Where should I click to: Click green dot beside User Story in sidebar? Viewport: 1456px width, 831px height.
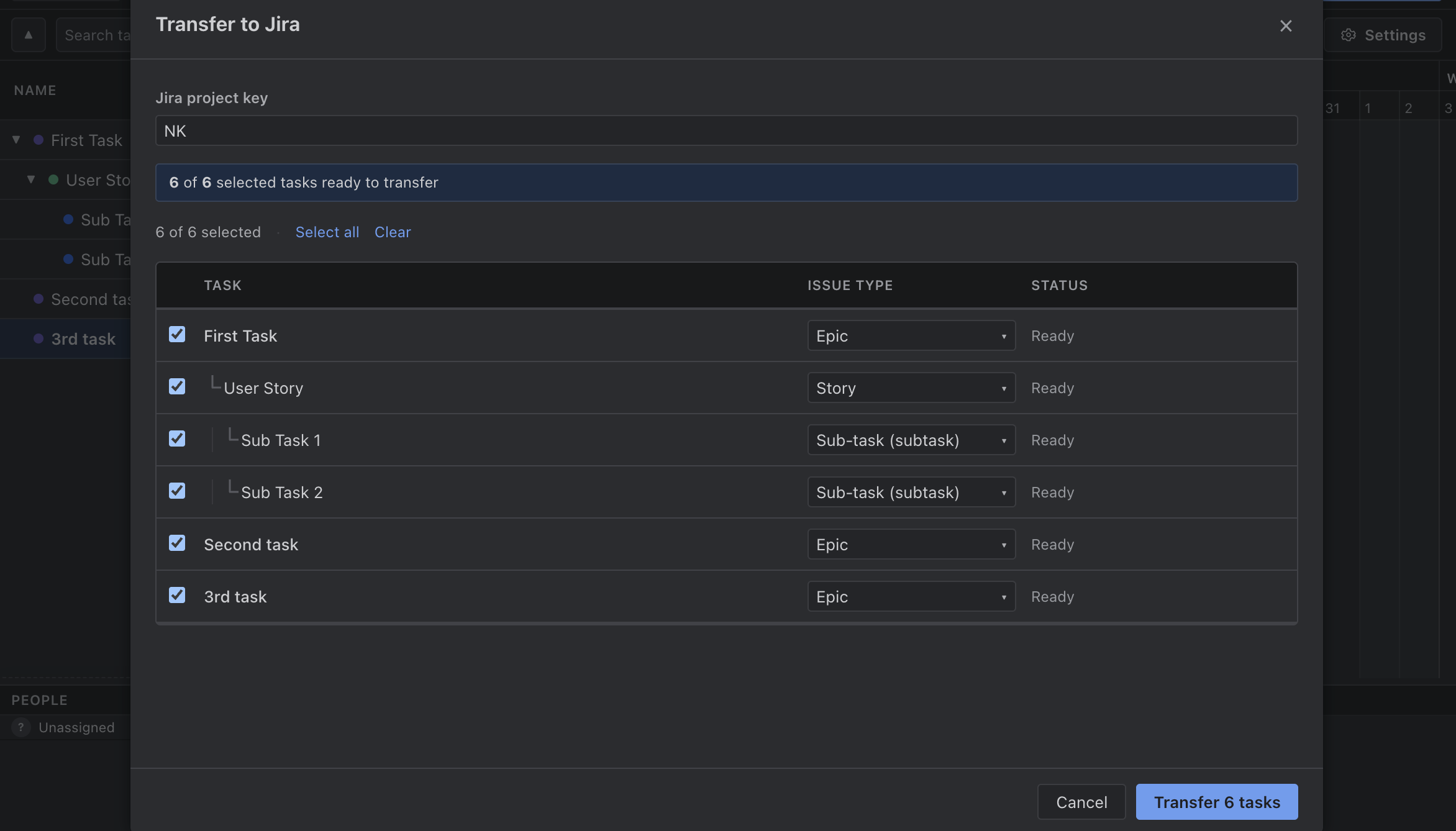coord(53,180)
